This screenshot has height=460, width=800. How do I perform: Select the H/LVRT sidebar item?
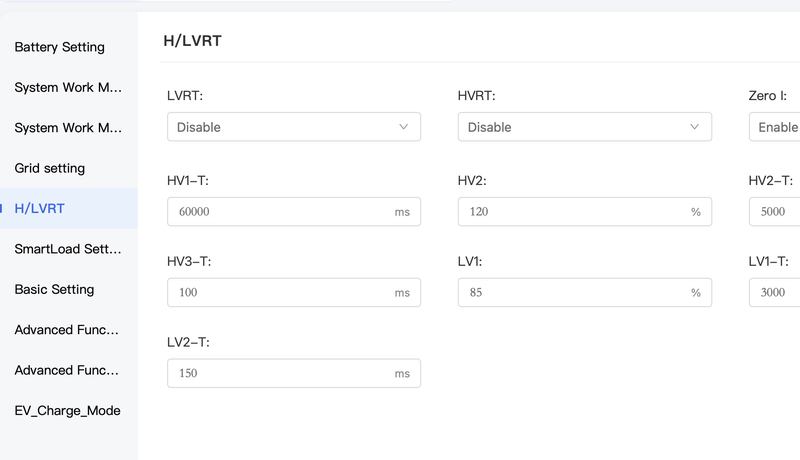68,209
